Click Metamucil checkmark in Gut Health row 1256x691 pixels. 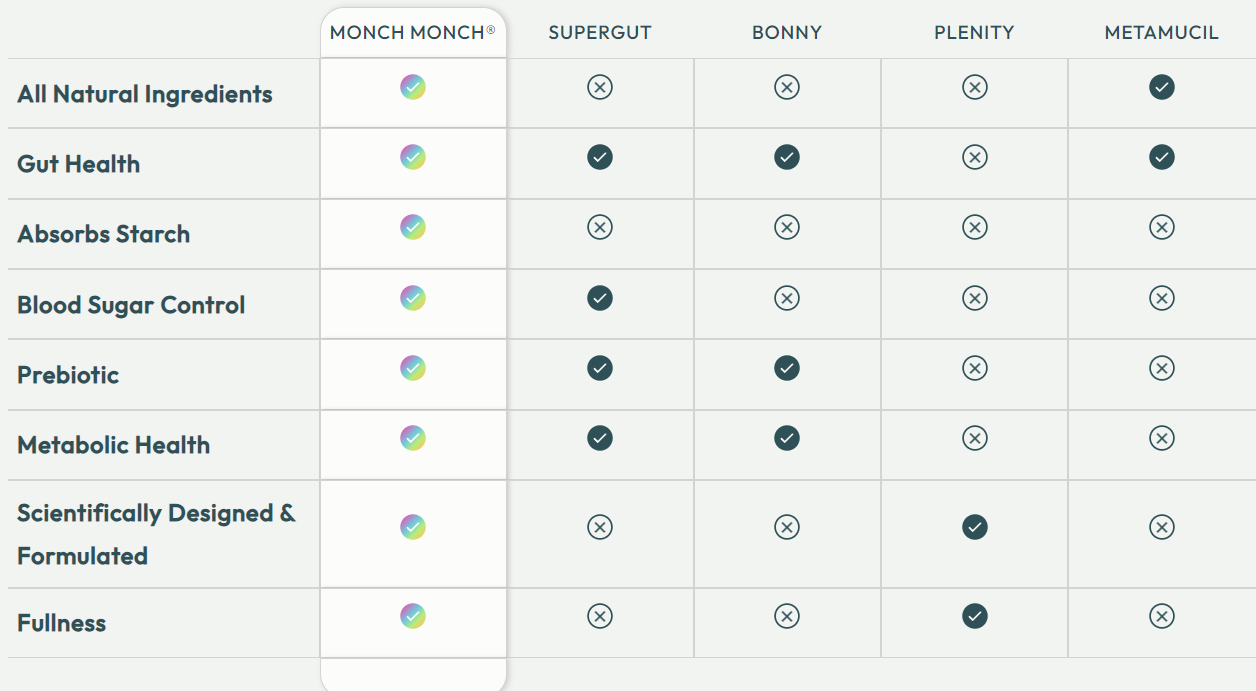tap(1162, 157)
